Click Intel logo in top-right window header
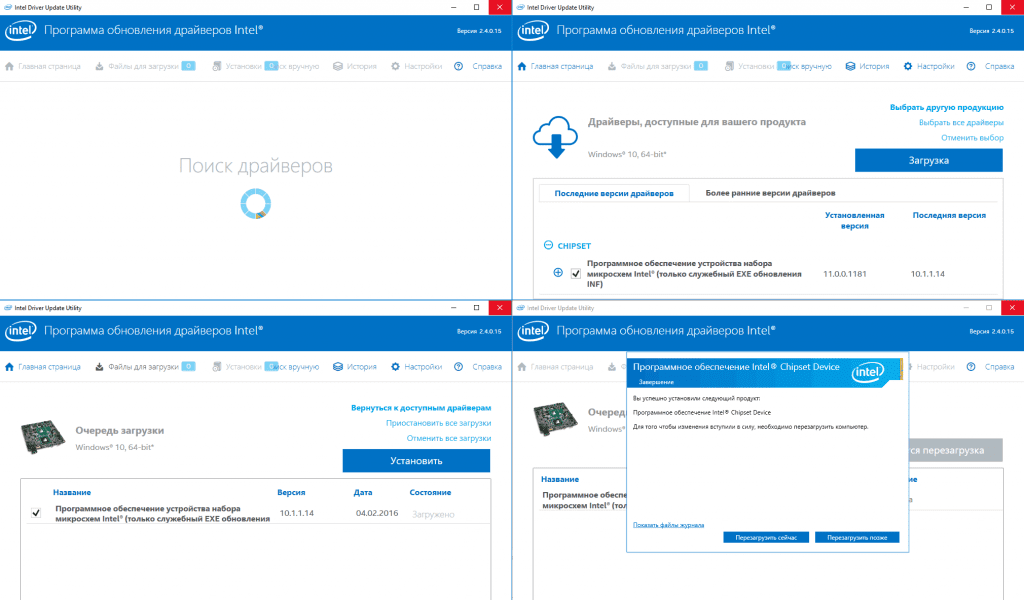 pyautogui.click(x=534, y=30)
